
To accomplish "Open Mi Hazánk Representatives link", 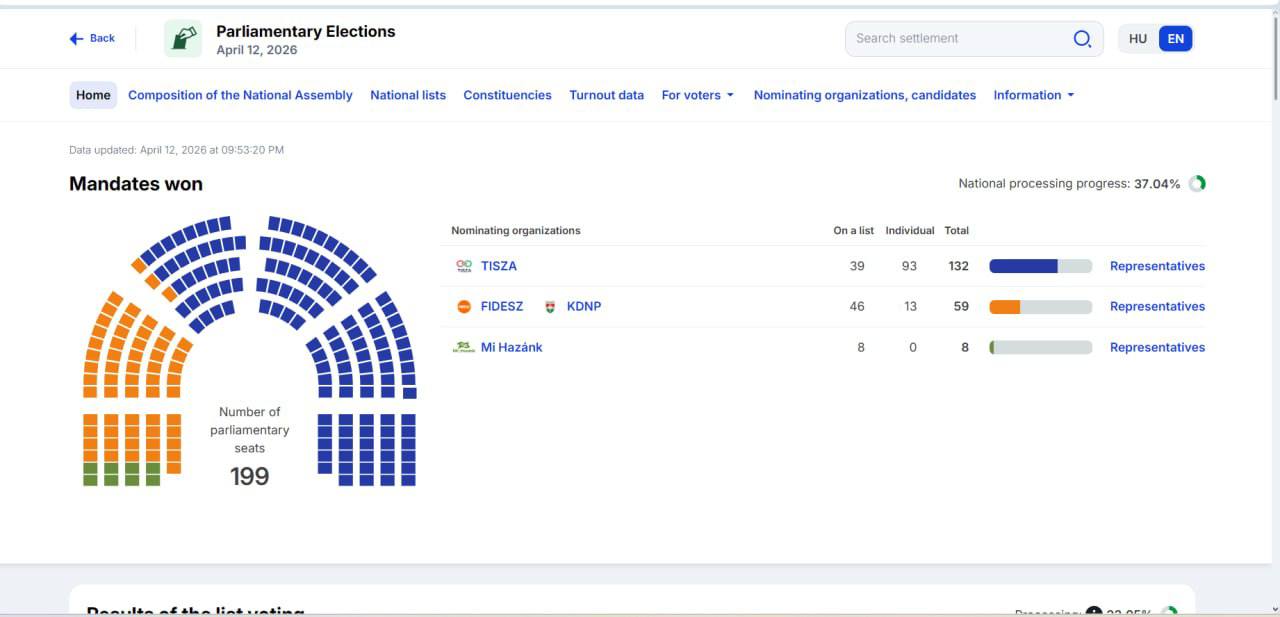I will (x=1157, y=348).
